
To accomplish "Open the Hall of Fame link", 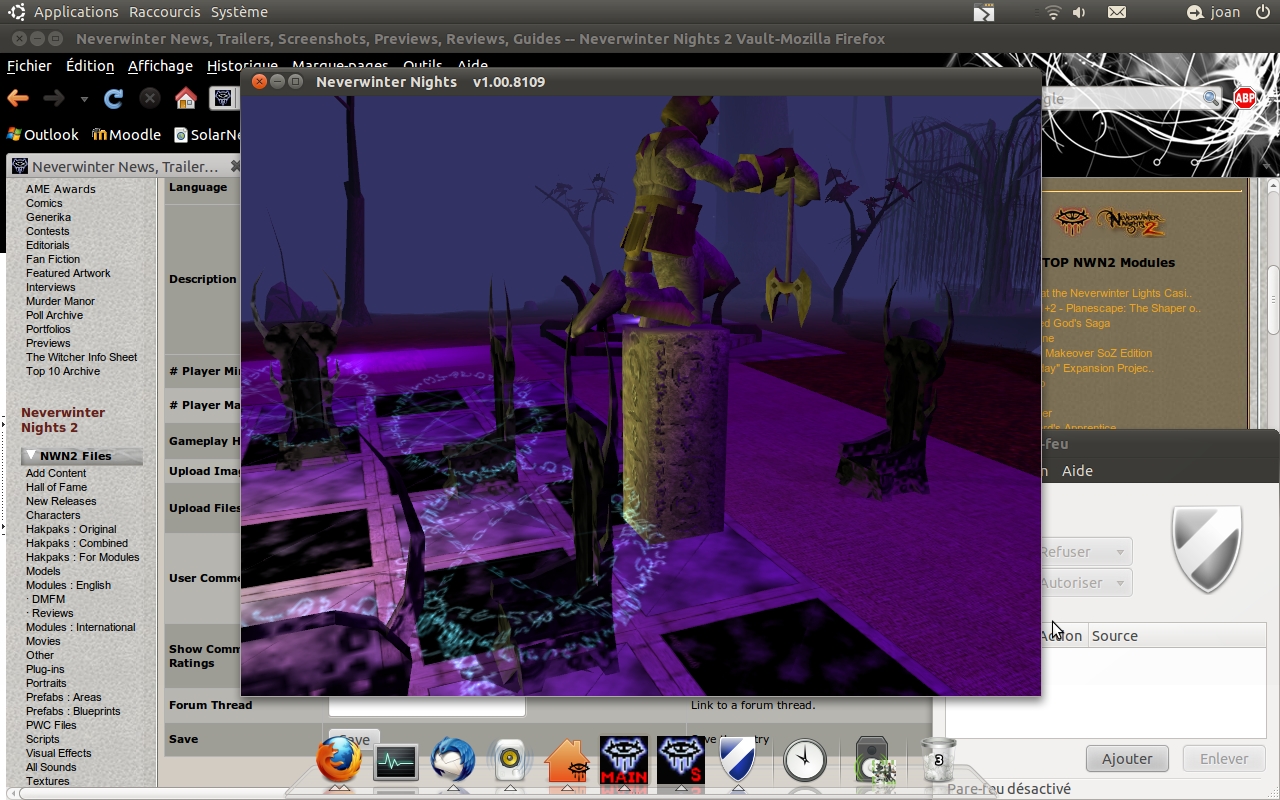I will pyautogui.click(x=56, y=487).
